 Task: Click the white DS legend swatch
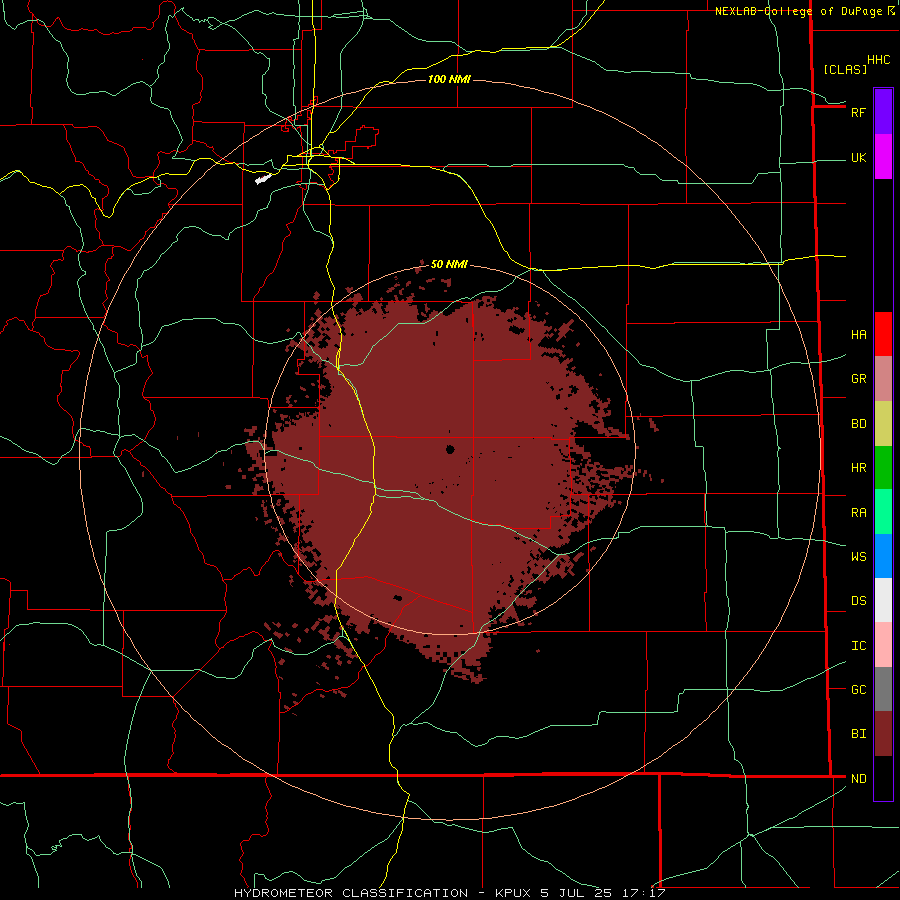click(x=883, y=600)
